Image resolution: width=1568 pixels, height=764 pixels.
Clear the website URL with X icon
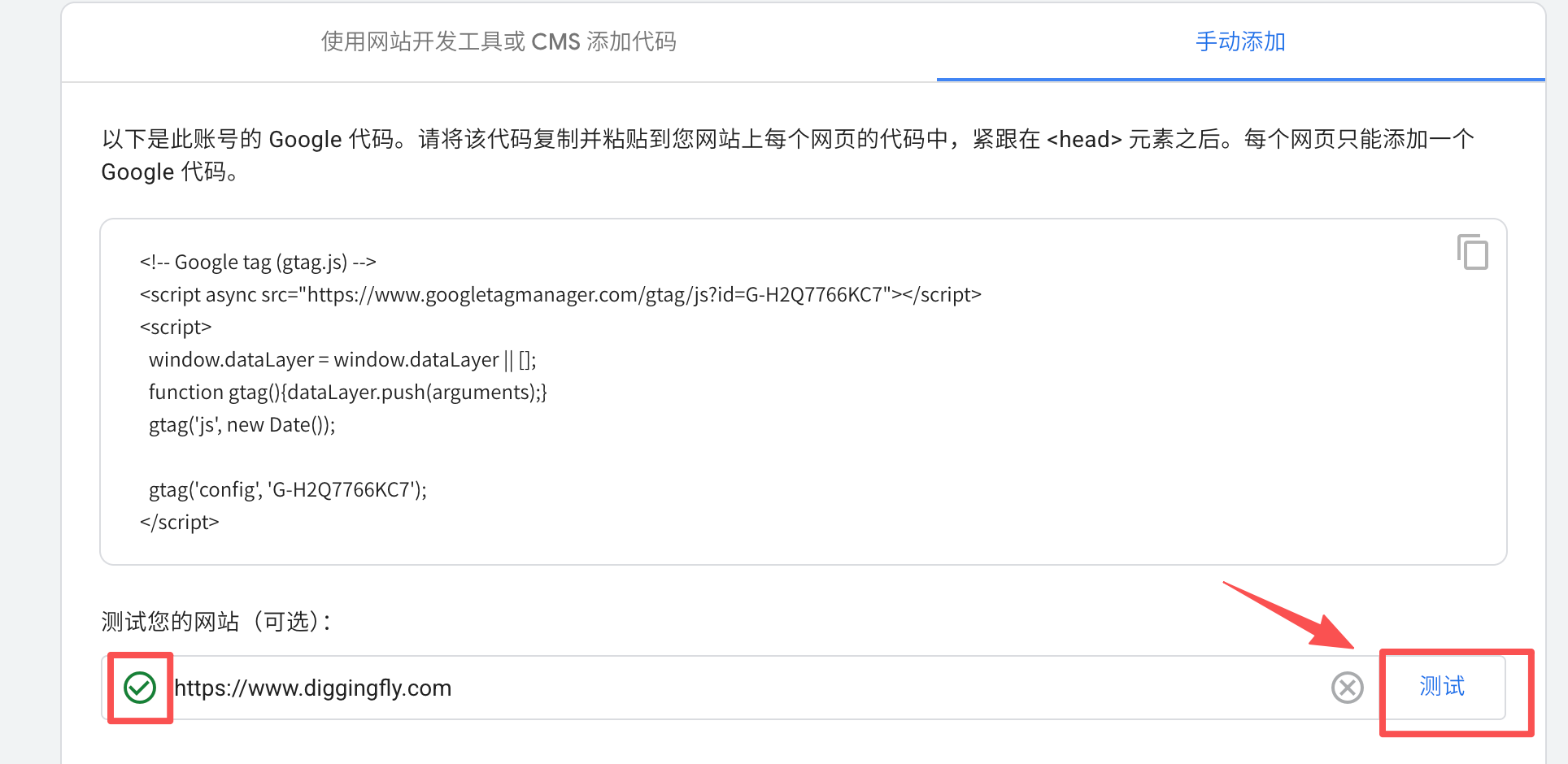(x=1347, y=688)
